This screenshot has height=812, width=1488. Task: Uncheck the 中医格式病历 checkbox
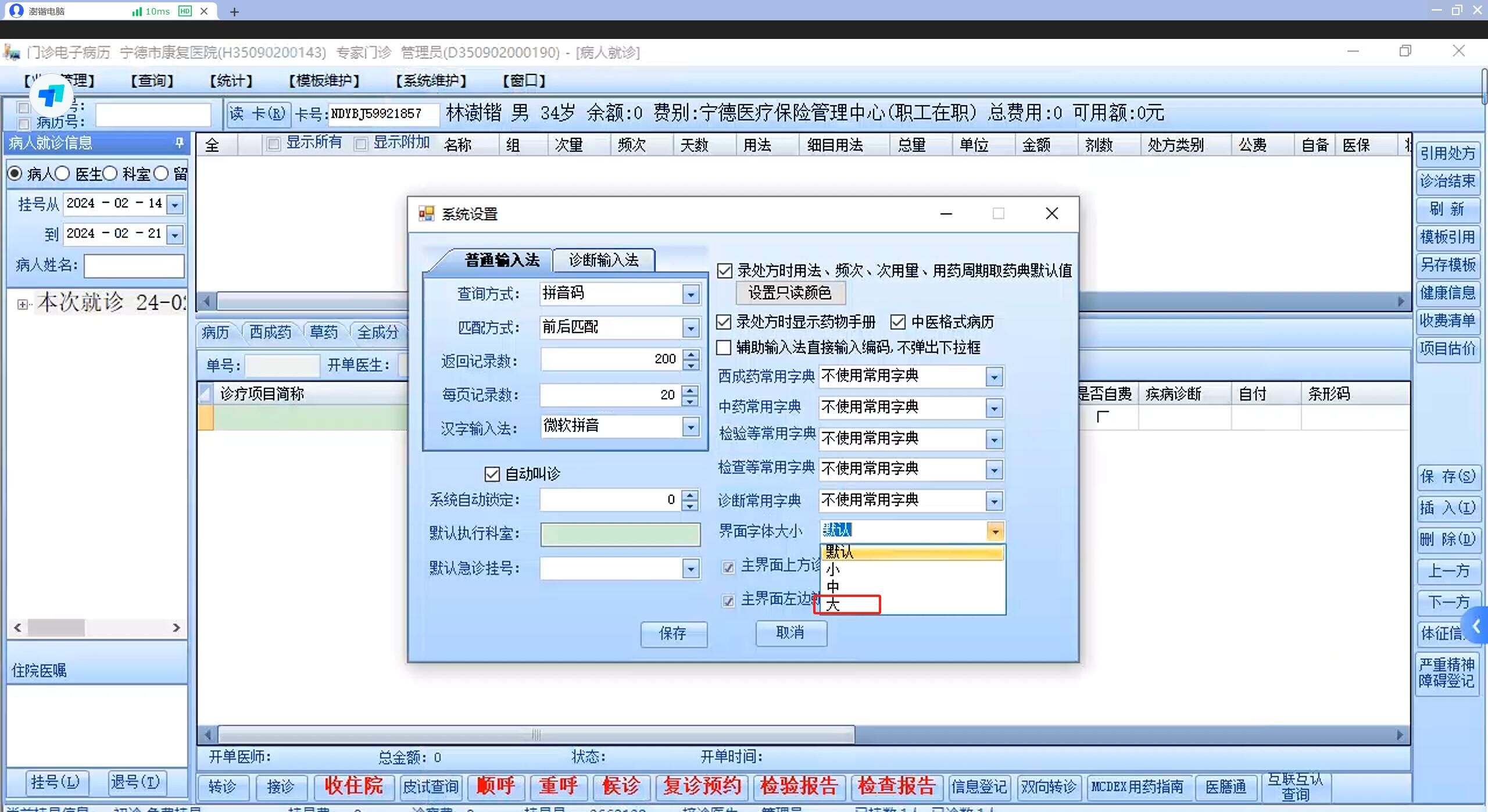point(898,322)
